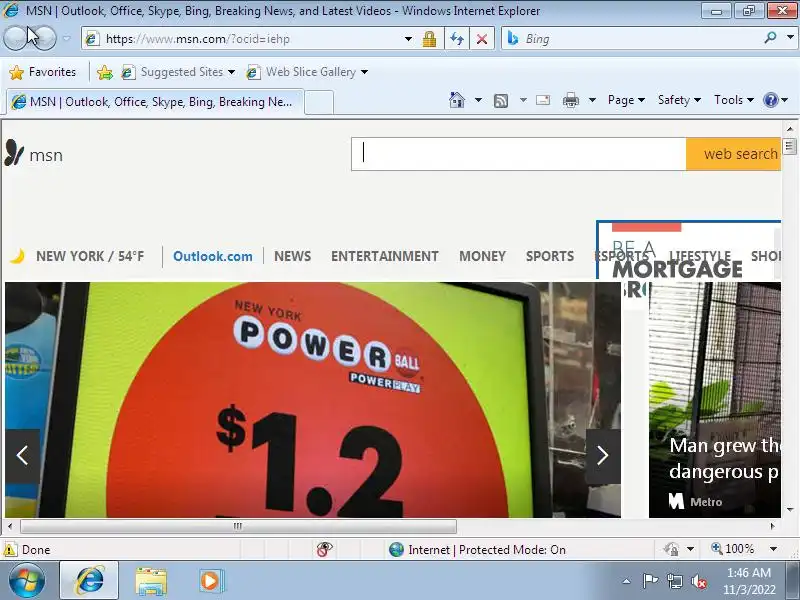Click the horizontal scrollbar thumb
Image resolution: width=800 pixels, height=600 pixels.
coord(238,526)
